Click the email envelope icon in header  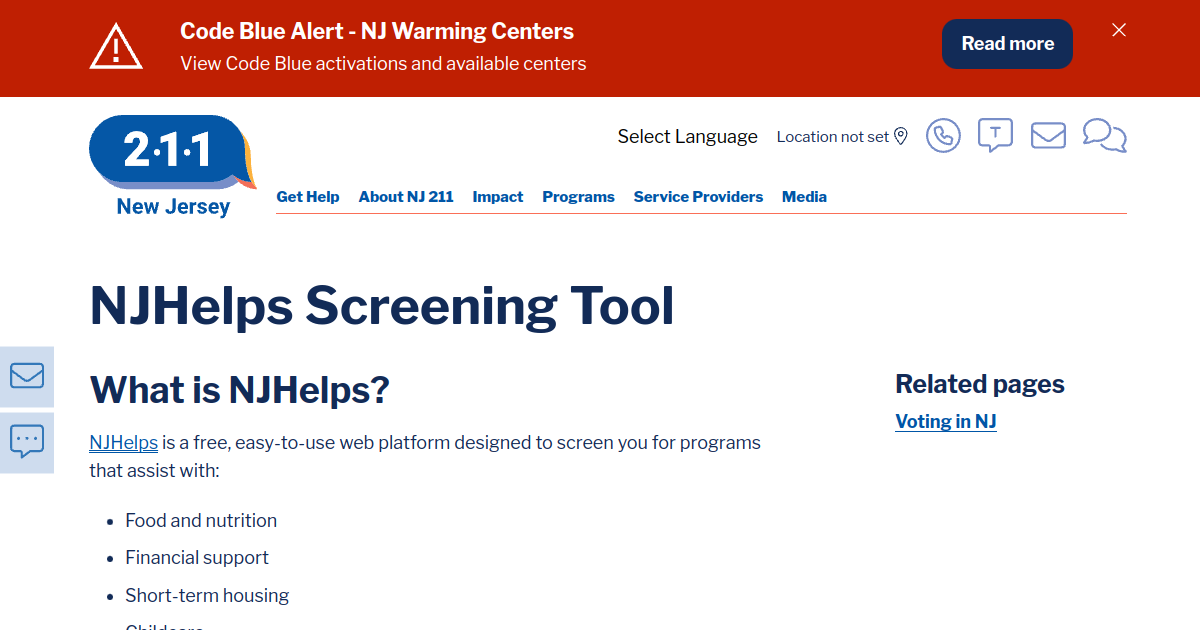1048,135
